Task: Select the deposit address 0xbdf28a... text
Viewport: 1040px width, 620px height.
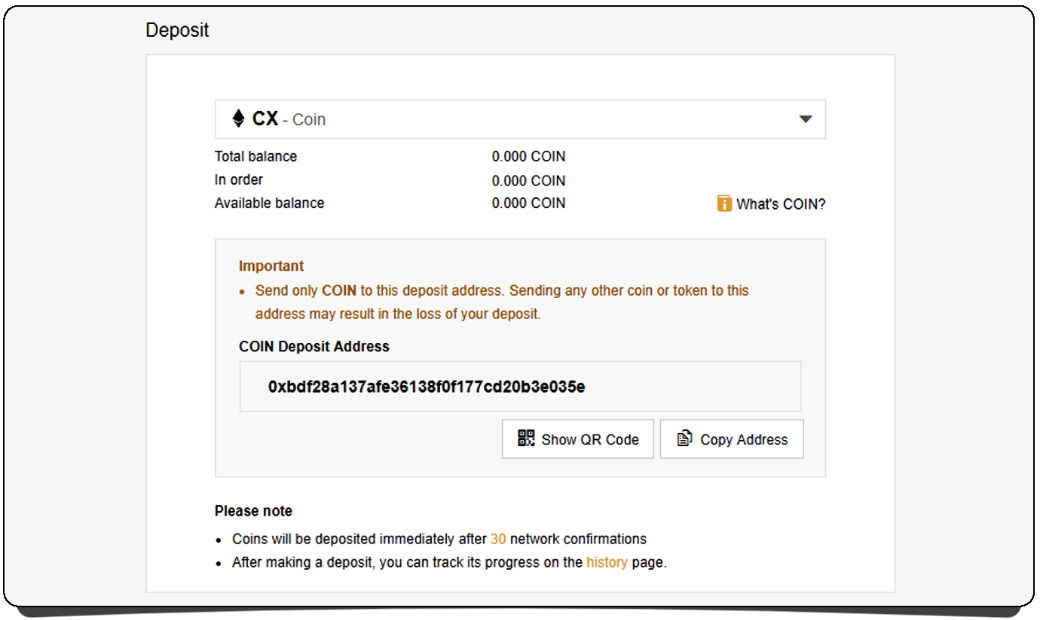Action: pos(426,386)
